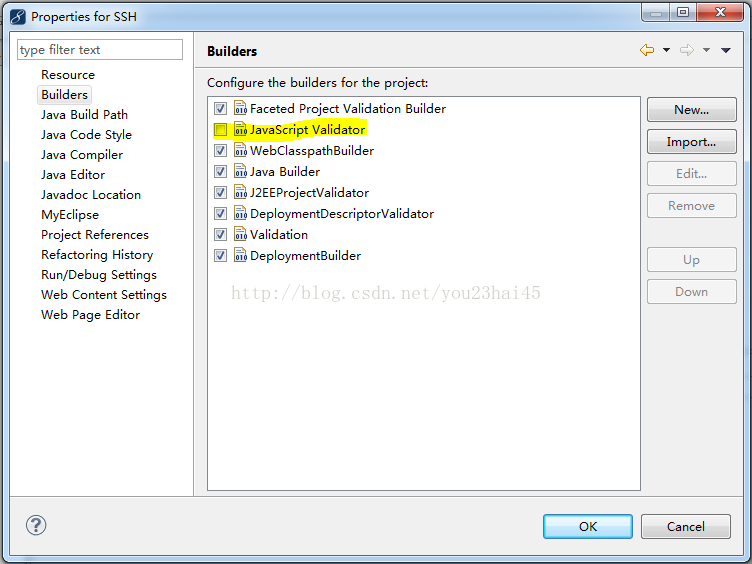Click the WebClasspathBuilder file icon

point(240,150)
